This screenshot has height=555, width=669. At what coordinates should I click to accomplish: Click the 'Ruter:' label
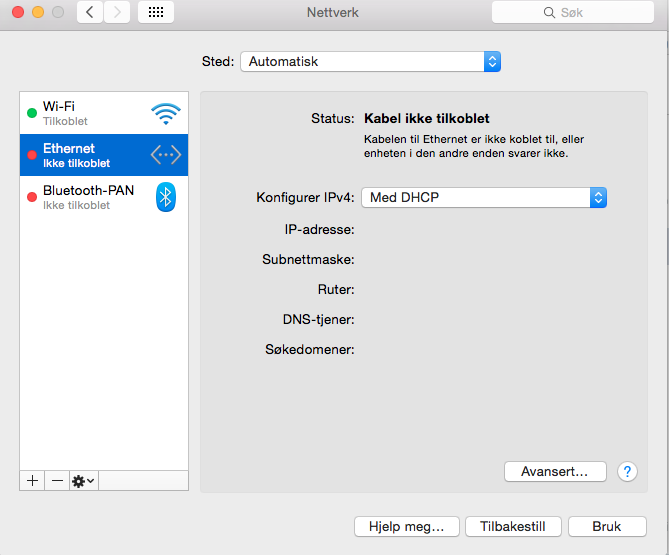[x=336, y=289]
